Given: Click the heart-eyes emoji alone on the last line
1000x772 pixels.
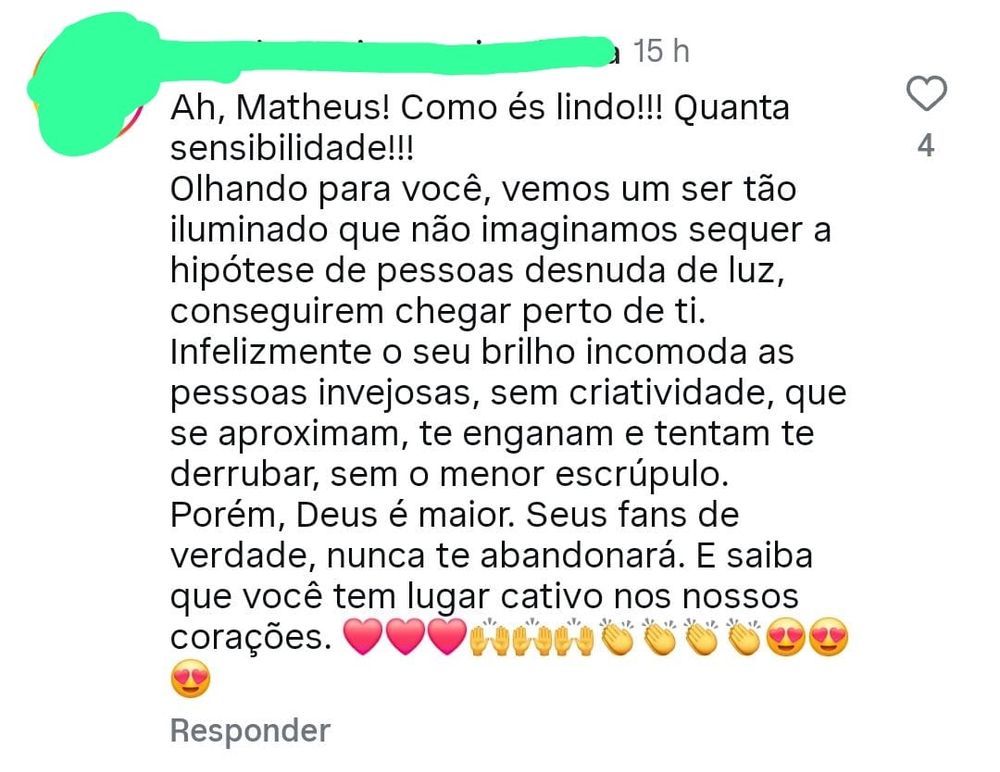Looking at the screenshot, I should coord(191,679).
